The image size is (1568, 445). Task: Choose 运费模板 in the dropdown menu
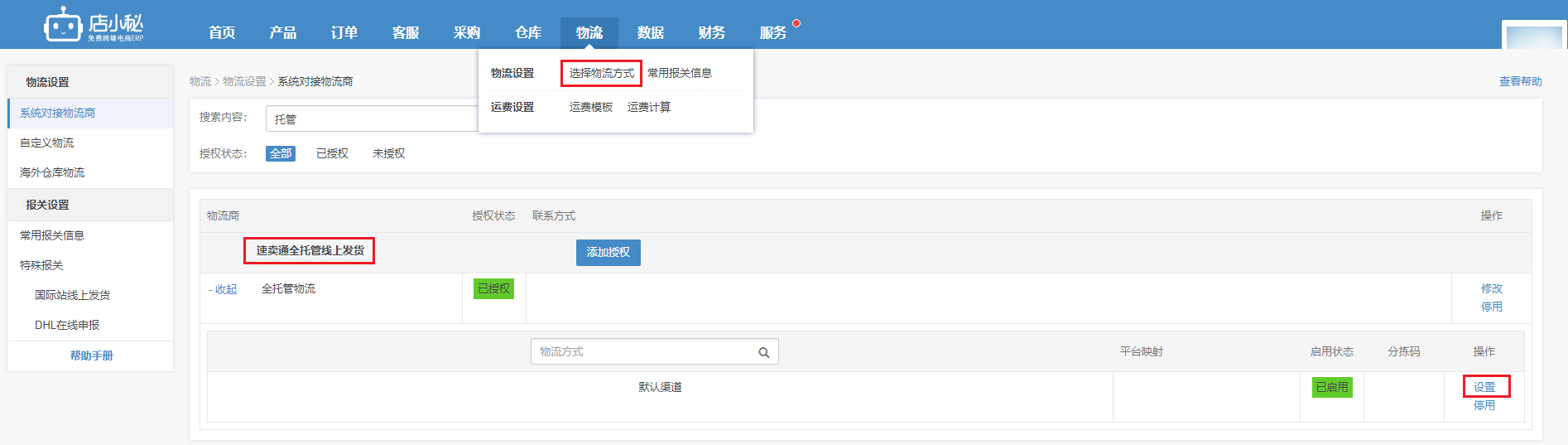591,107
